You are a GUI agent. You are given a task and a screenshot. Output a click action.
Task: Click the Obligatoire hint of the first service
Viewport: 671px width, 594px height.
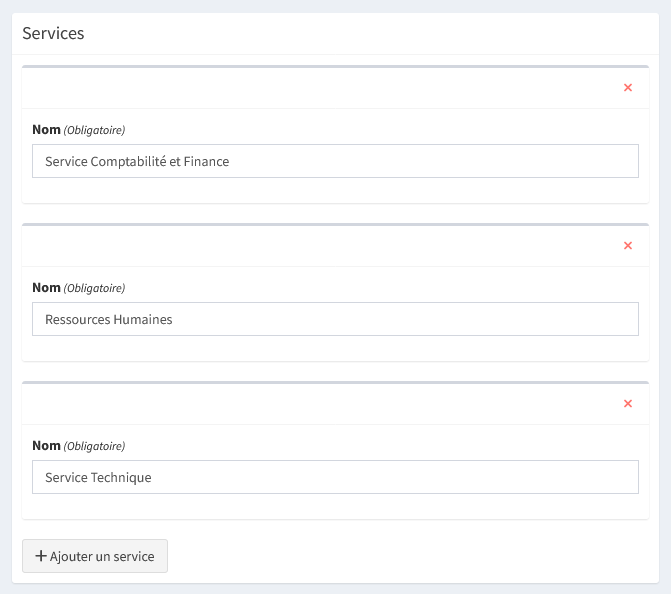tap(95, 130)
